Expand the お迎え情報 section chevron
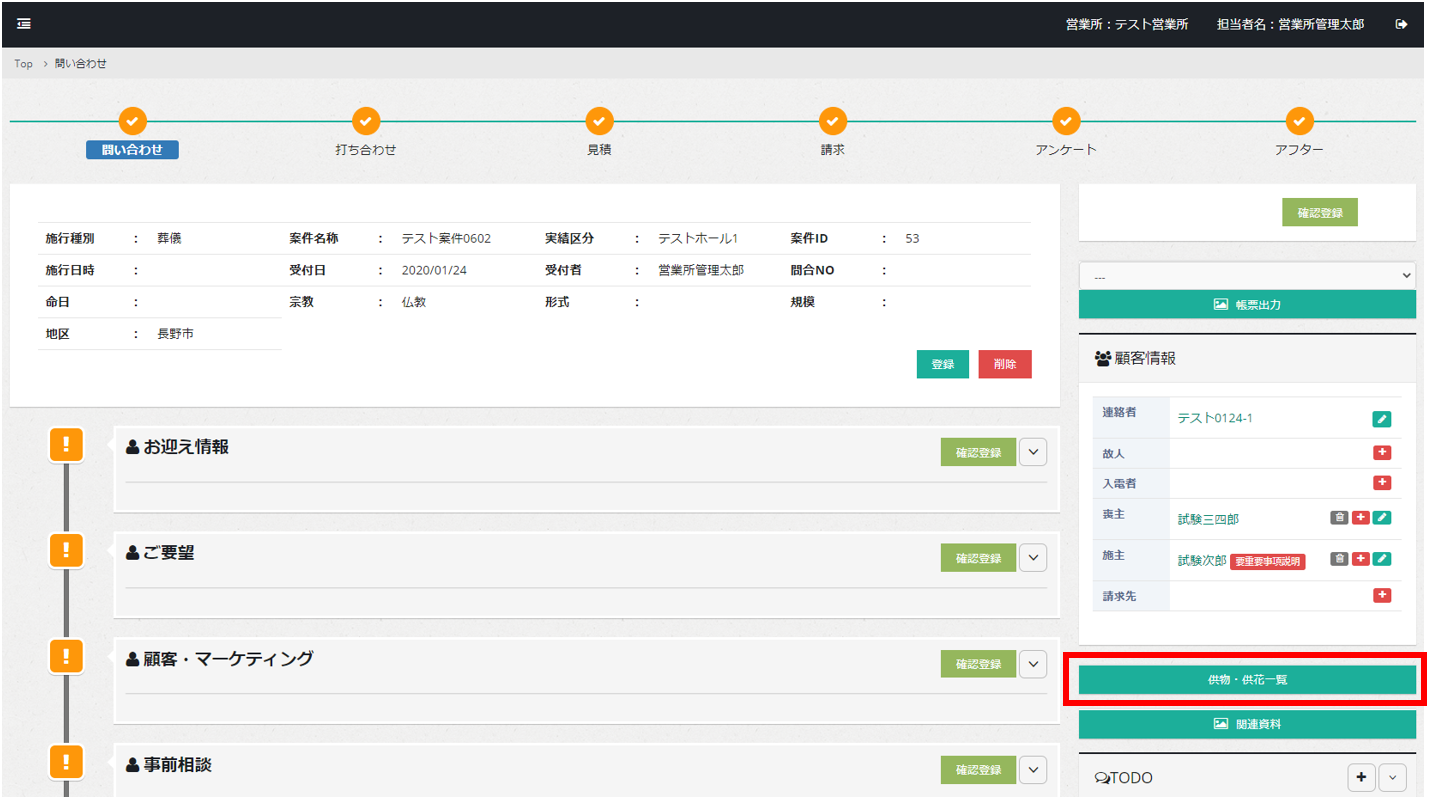 click(1033, 452)
